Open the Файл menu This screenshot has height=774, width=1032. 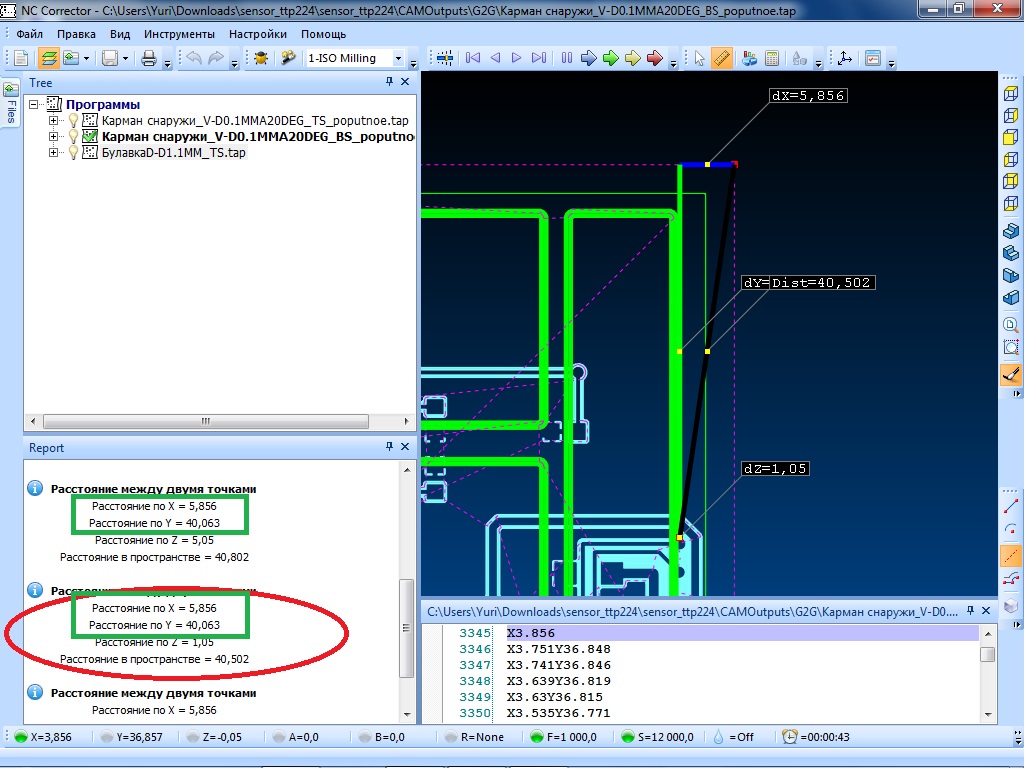point(30,34)
